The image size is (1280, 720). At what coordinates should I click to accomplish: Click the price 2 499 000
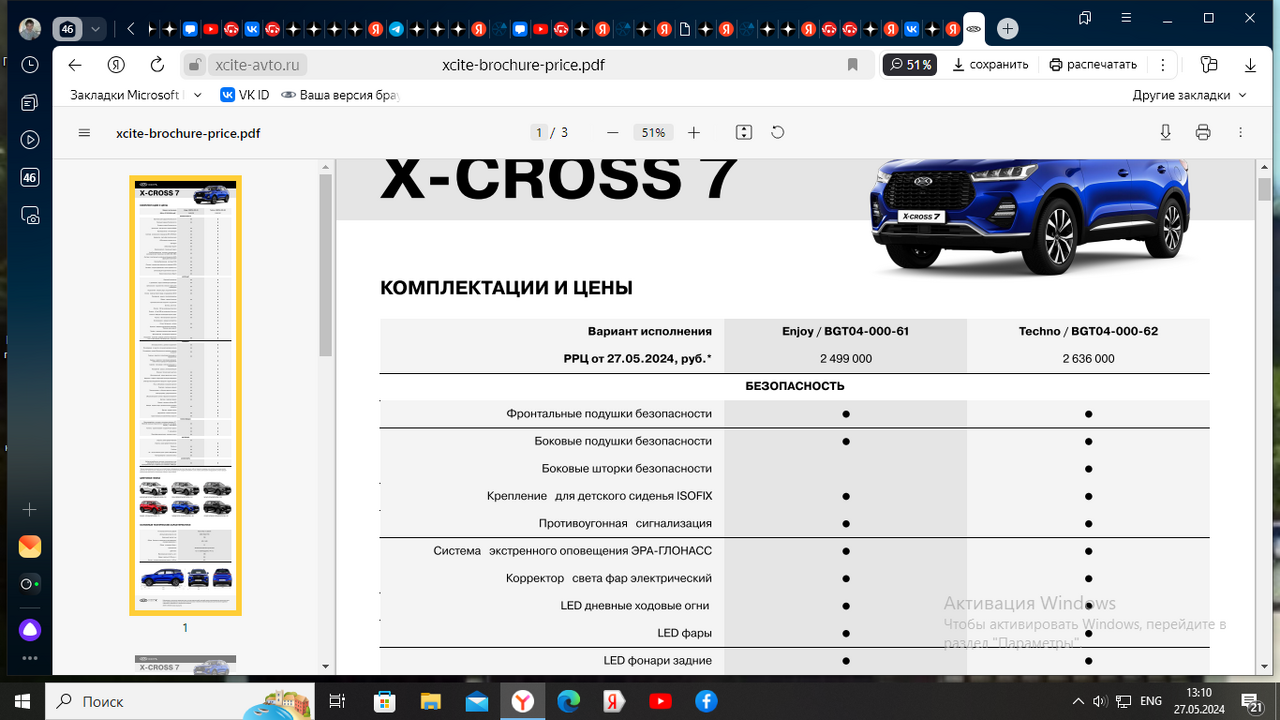[x=845, y=358]
